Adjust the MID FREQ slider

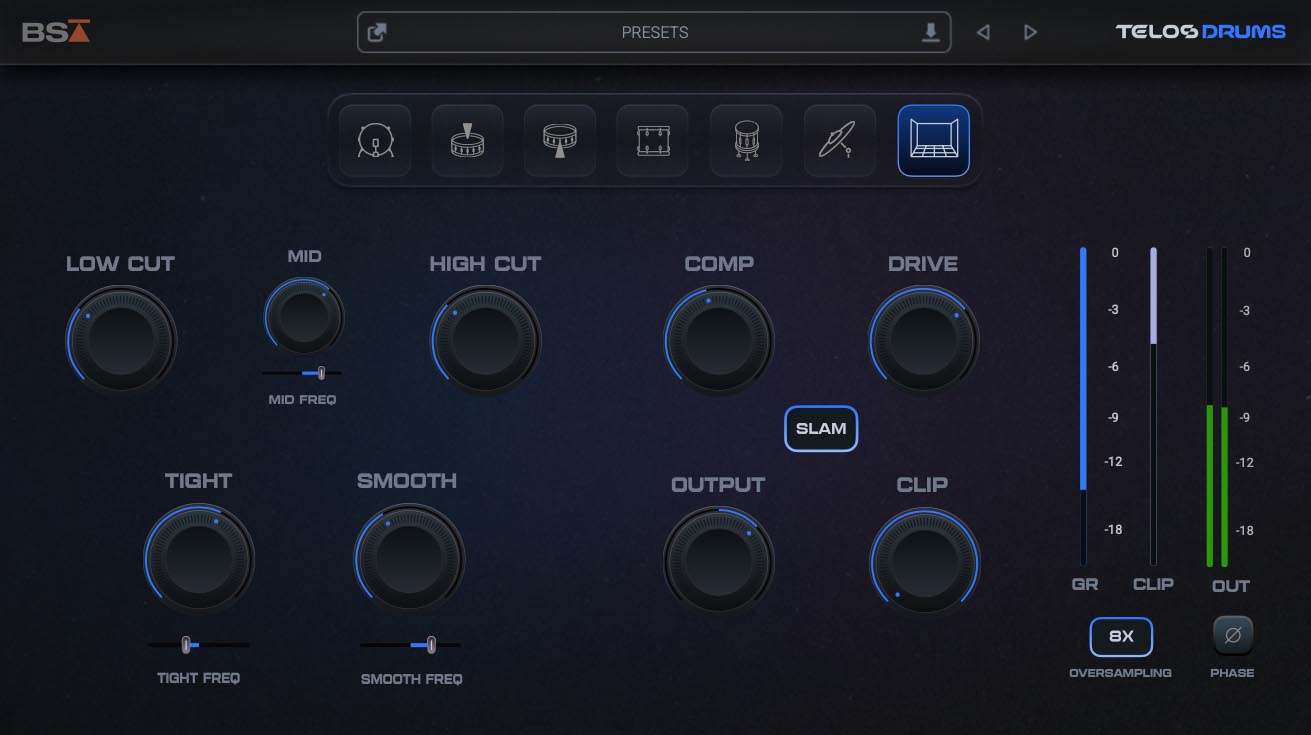pos(321,372)
